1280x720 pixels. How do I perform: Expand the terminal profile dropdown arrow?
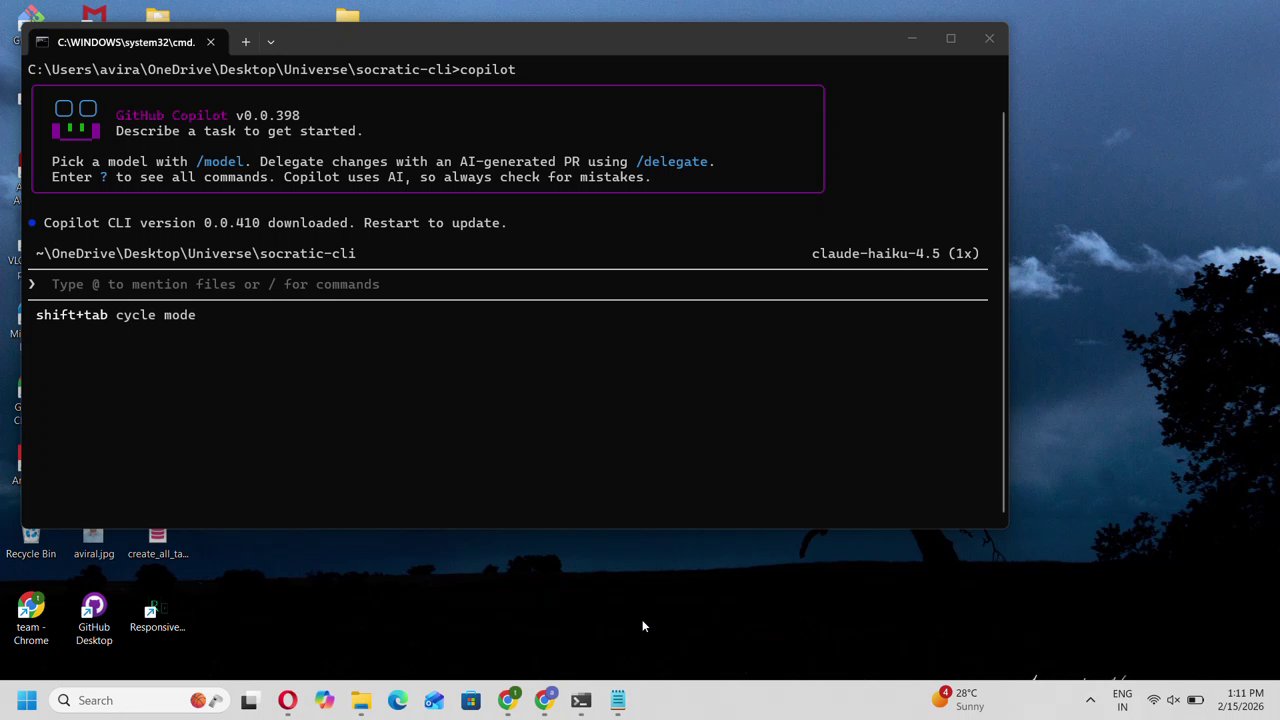click(270, 42)
